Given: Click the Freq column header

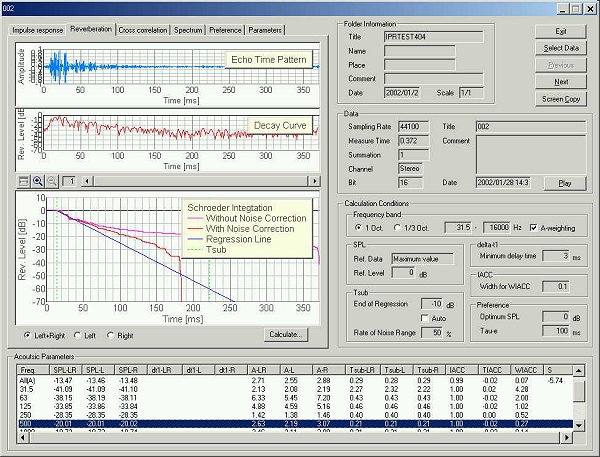Looking at the screenshot, I should [x=34, y=370].
